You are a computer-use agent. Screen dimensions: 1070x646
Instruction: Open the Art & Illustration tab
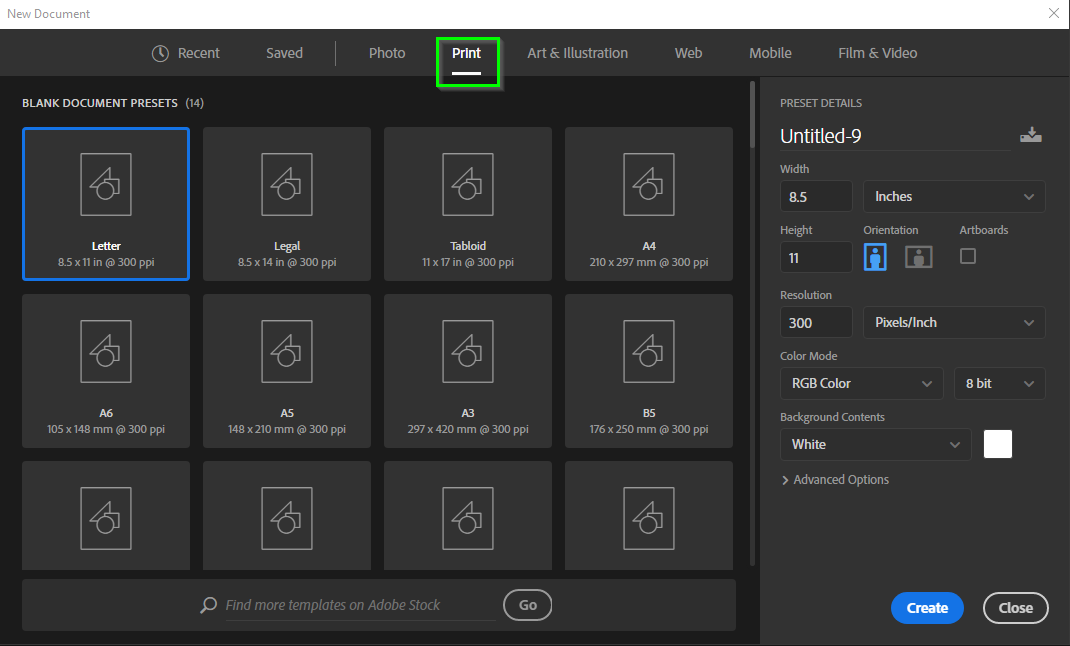coord(577,53)
